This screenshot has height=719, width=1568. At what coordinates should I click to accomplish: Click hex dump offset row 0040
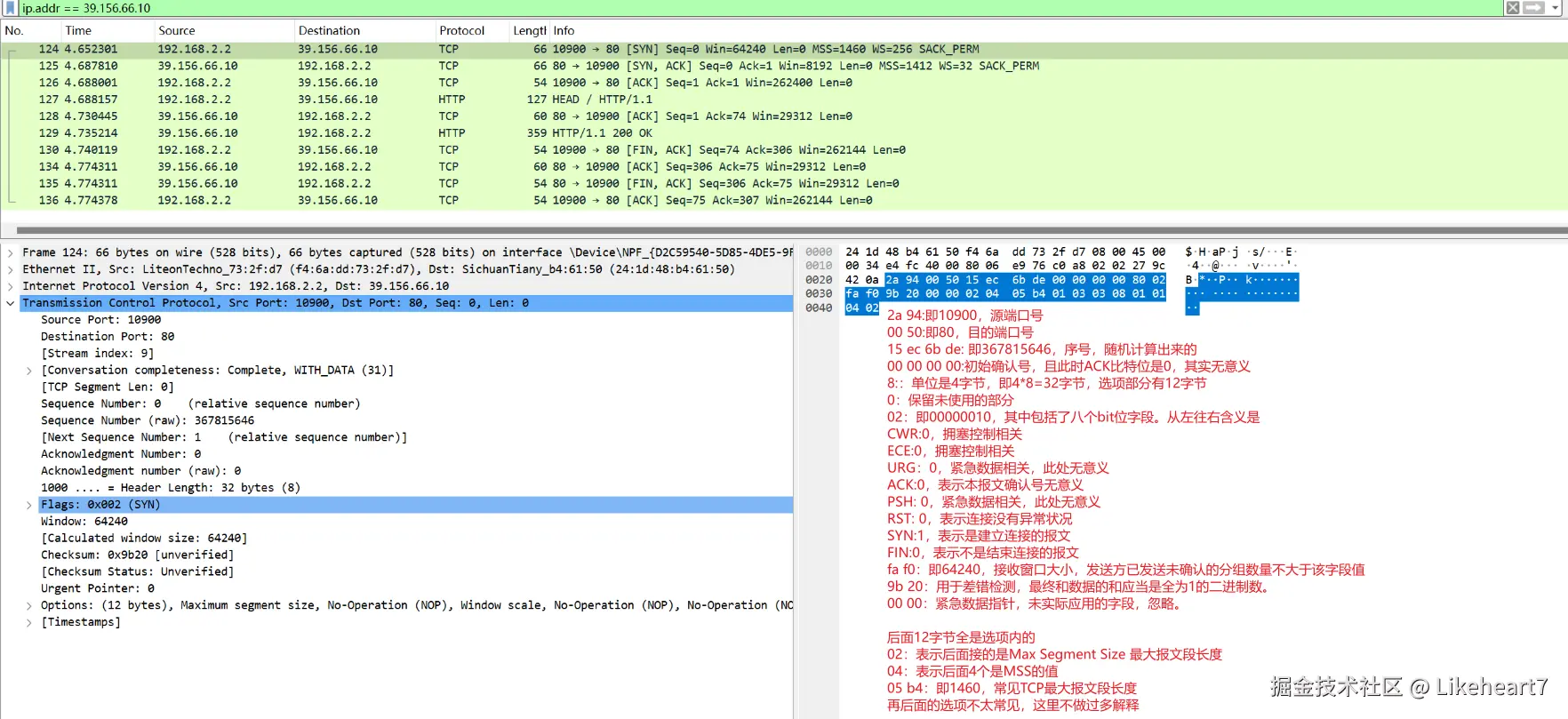pos(819,308)
